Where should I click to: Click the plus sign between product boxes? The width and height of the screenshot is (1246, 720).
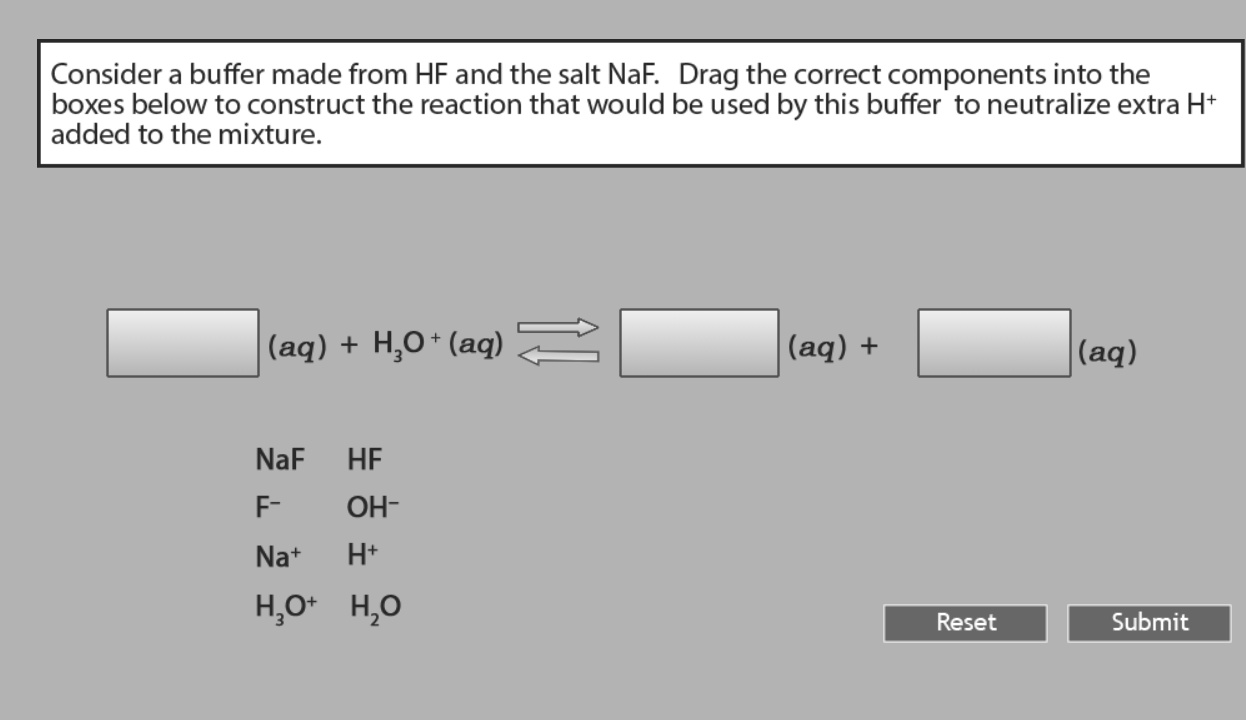click(869, 347)
